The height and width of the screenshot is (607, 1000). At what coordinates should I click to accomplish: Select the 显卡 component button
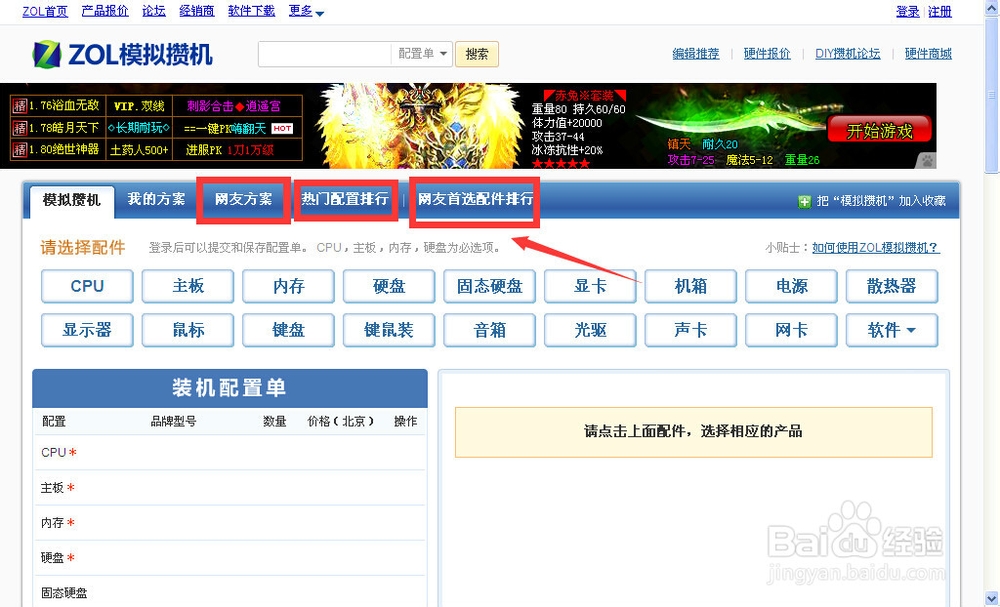(590, 286)
